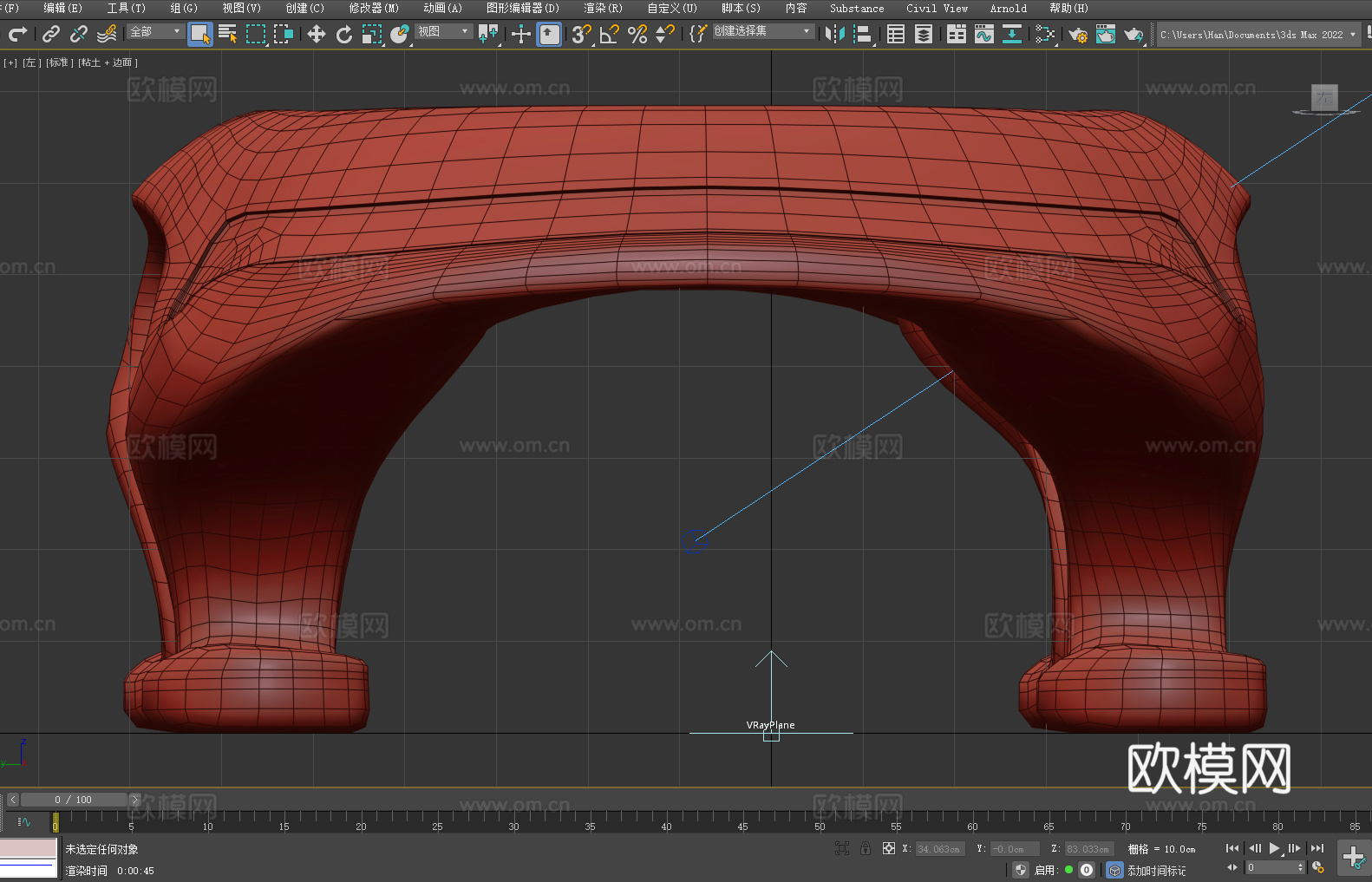Screen dimensions: 1372x882
Task: Choose the rectangular selection region icon
Action: [256, 34]
